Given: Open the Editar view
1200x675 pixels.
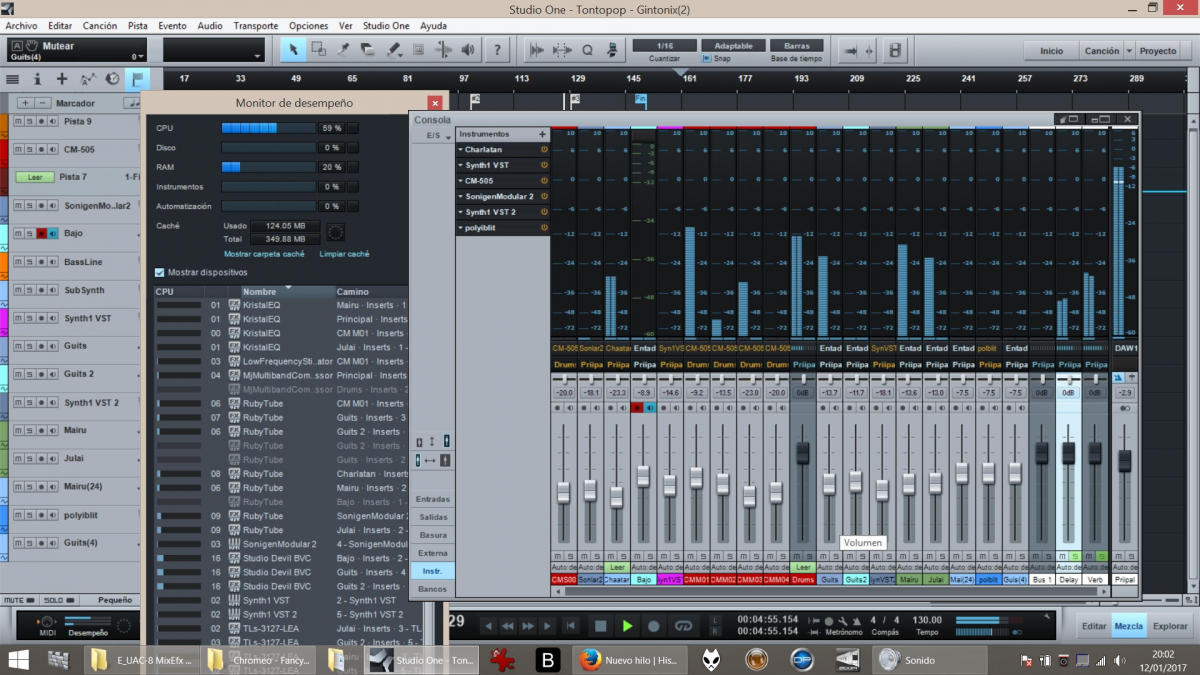Looking at the screenshot, I should tap(1094, 626).
